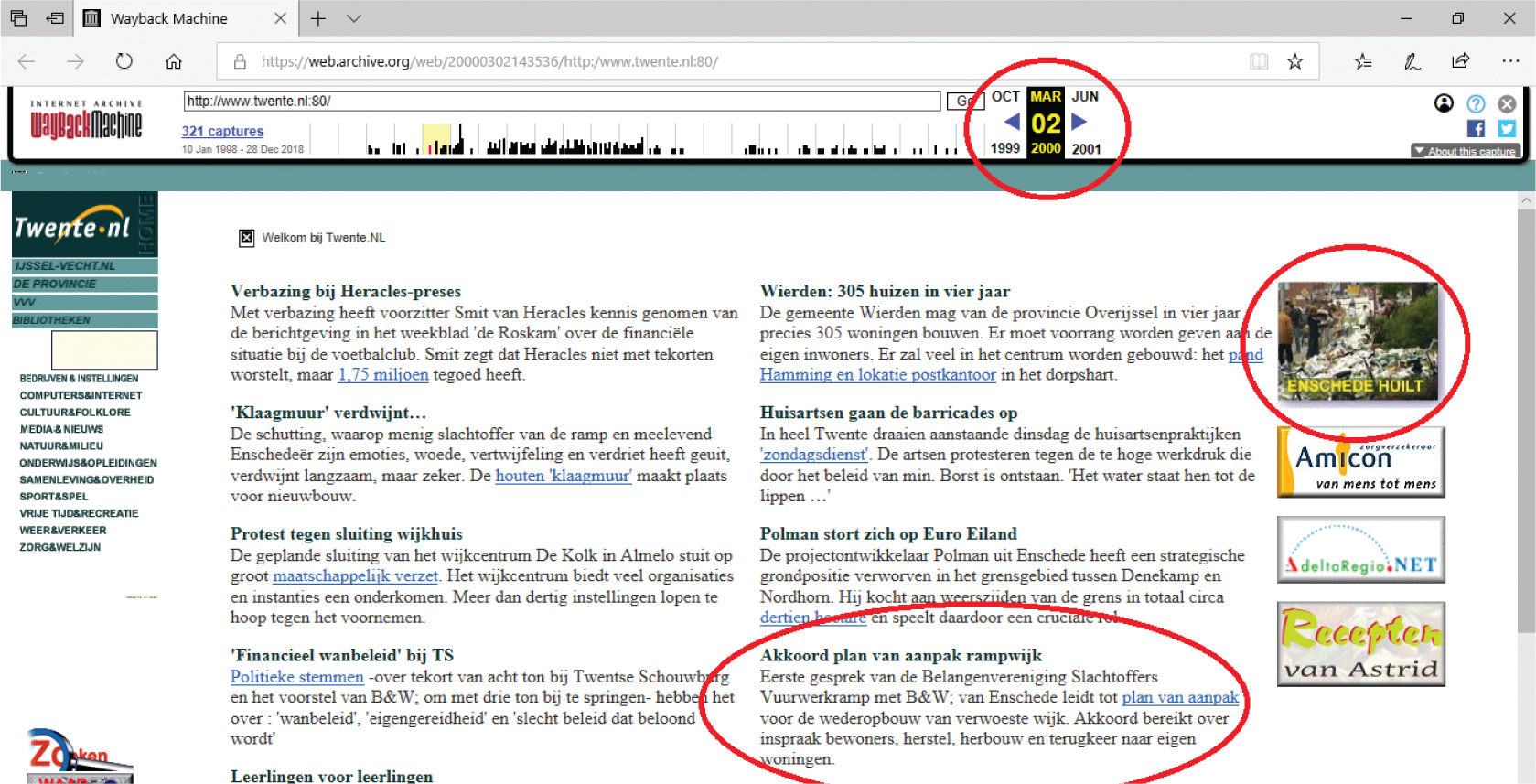The width and height of the screenshot is (1536, 784).
Task: Follow the 'Politieke stemmen' link
Action: point(297,677)
